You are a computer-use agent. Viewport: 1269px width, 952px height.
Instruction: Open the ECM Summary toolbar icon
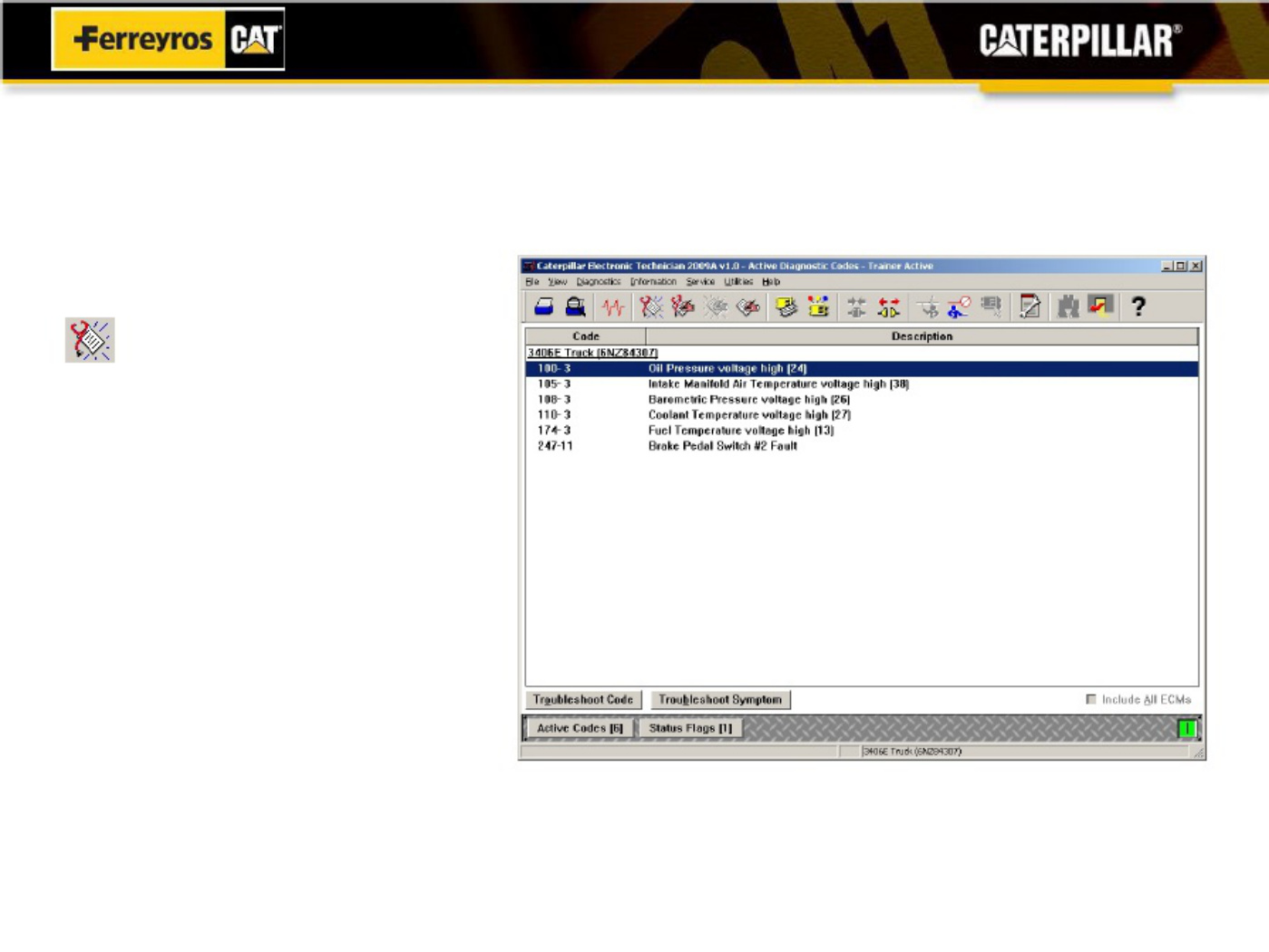tap(786, 307)
